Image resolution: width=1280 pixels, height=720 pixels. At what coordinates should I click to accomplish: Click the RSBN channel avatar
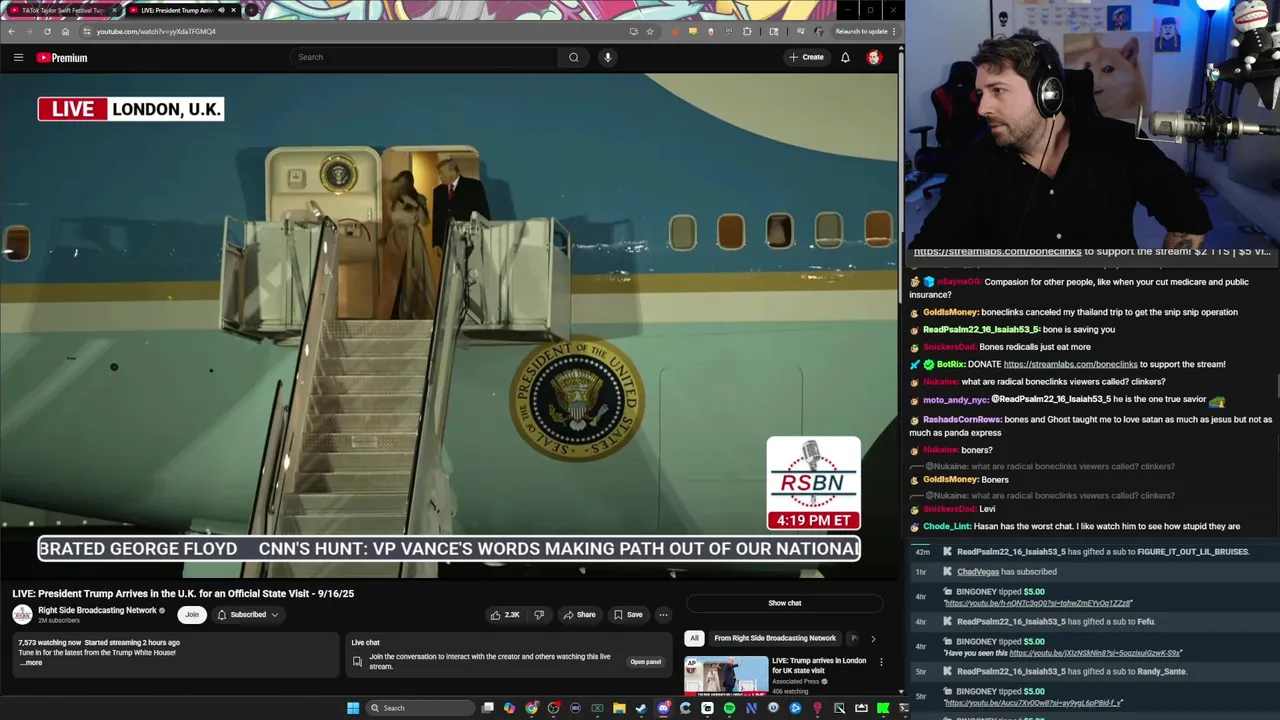22,615
